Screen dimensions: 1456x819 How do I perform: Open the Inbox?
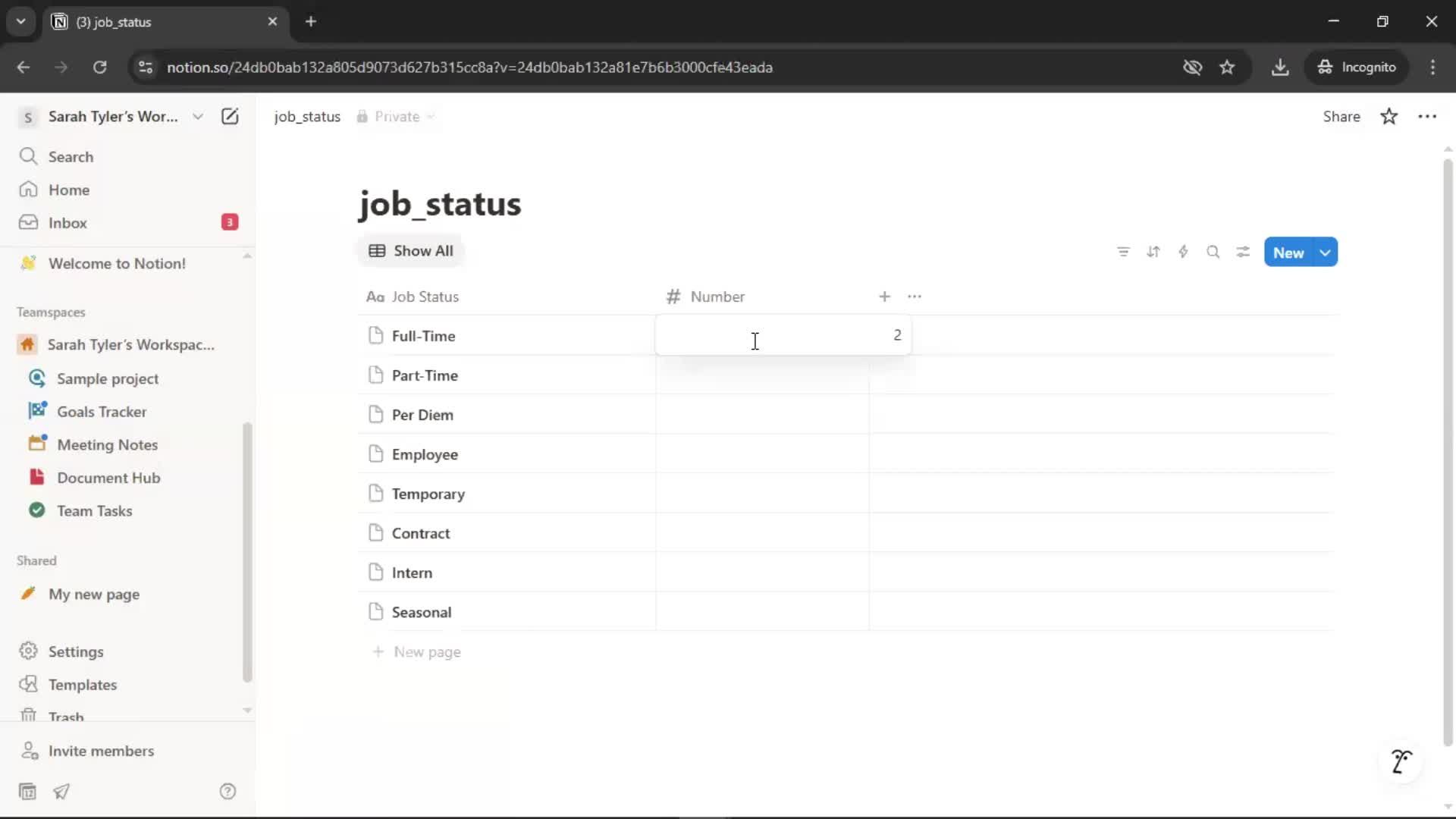67,223
